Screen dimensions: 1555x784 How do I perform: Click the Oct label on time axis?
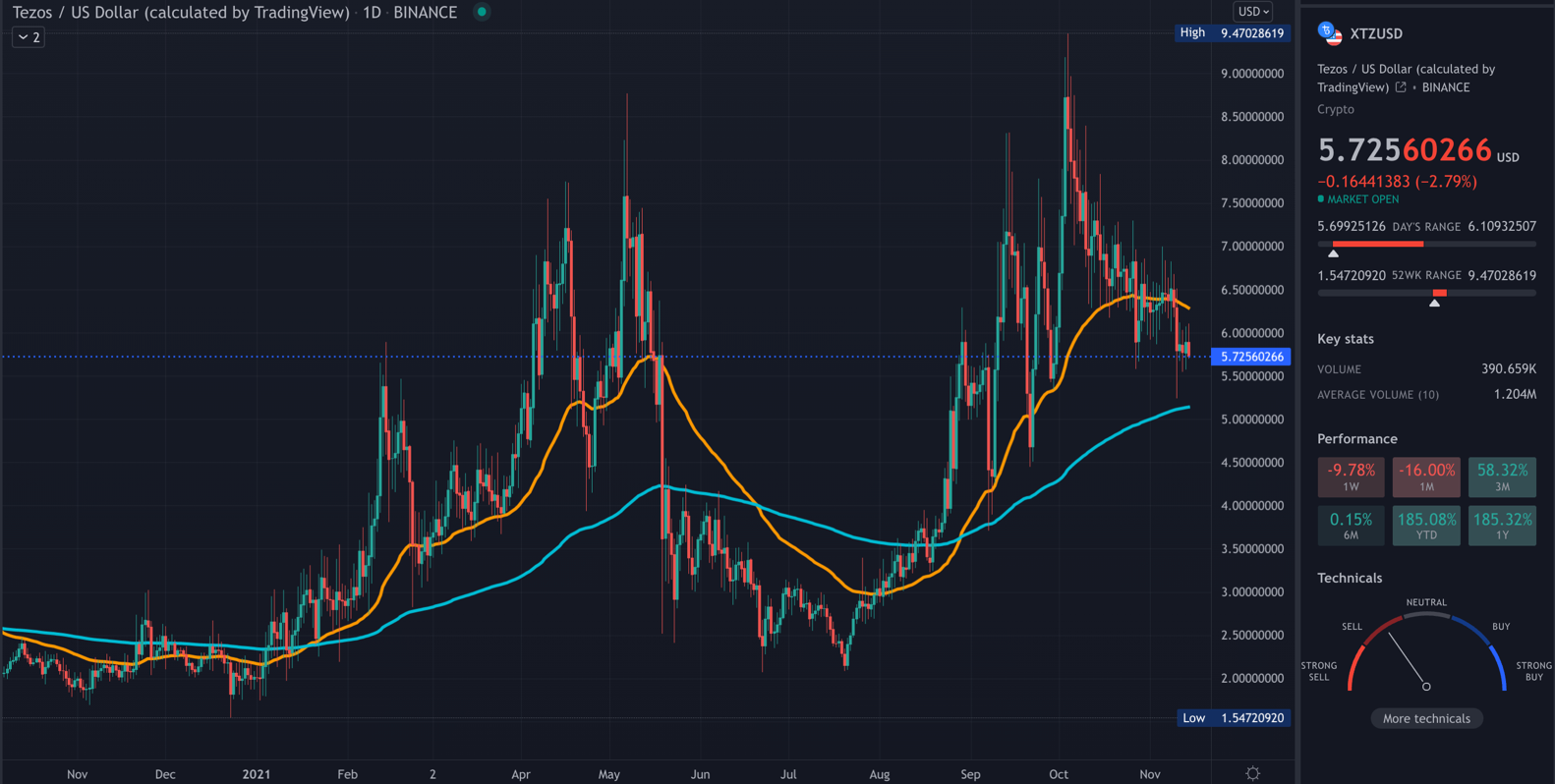[1059, 774]
